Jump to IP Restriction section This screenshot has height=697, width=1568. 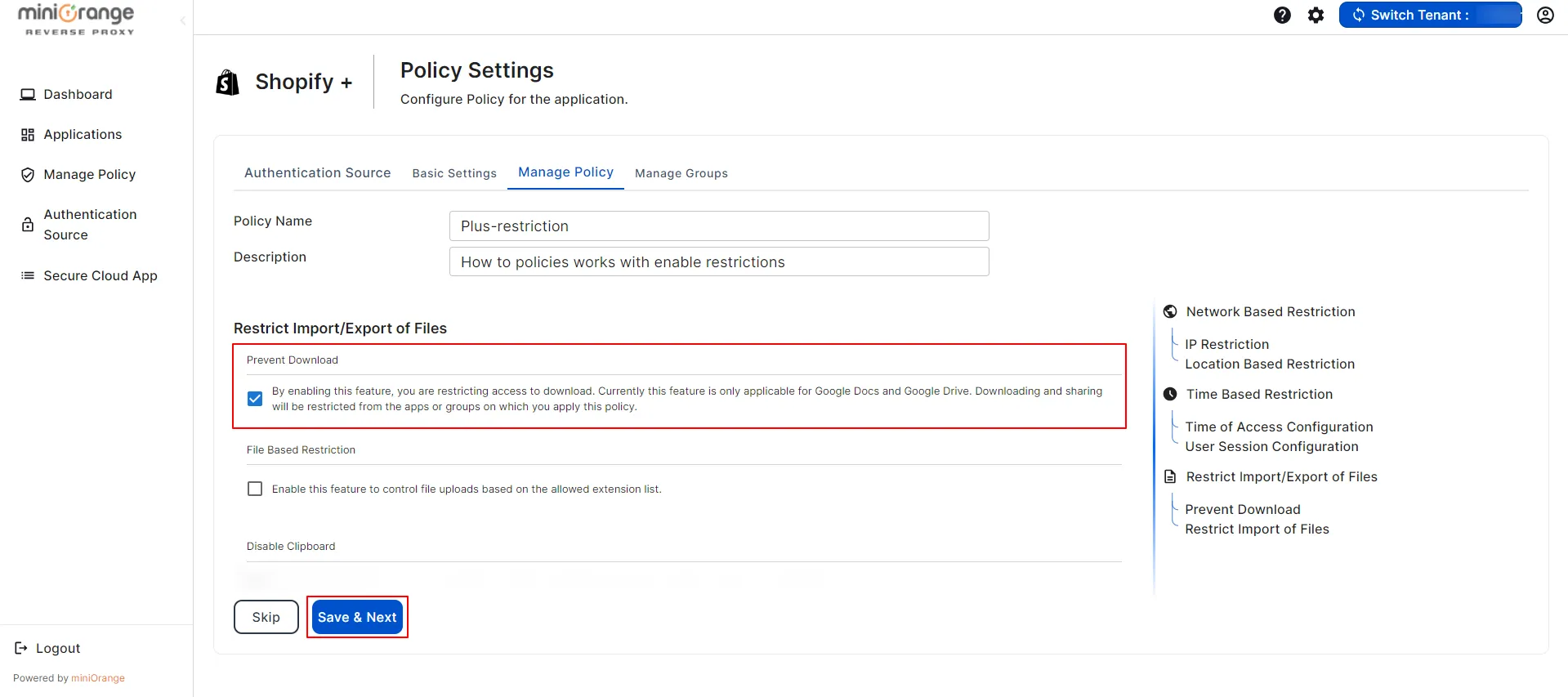[1227, 344]
